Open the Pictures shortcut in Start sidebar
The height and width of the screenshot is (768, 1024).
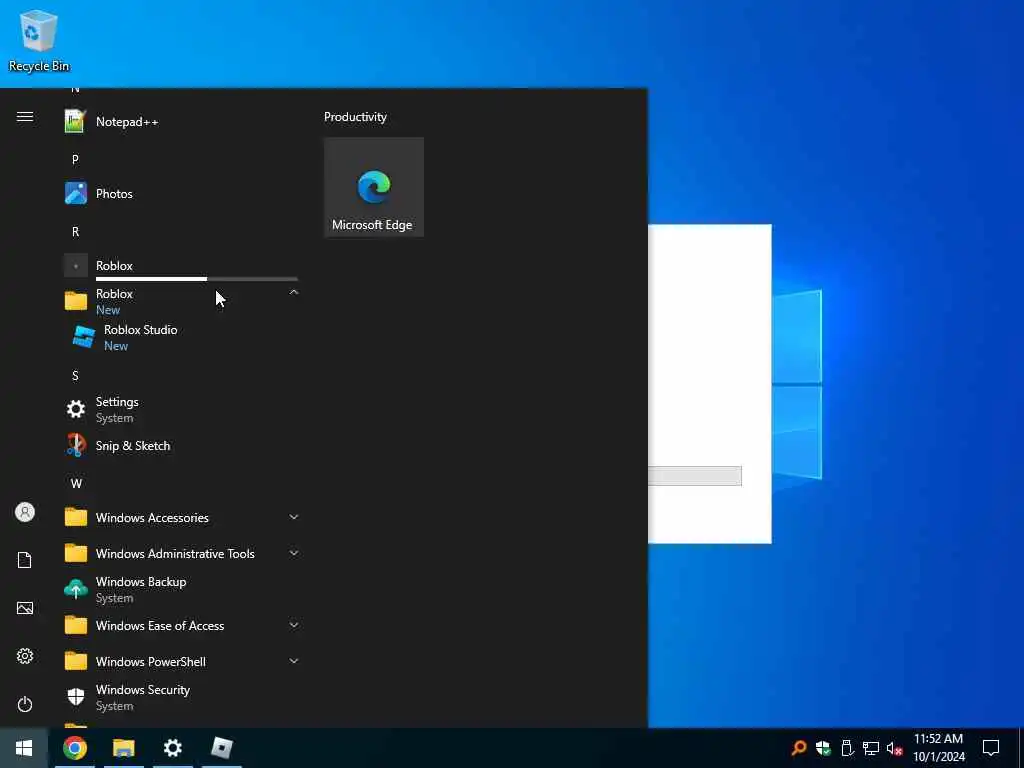(25, 608)
